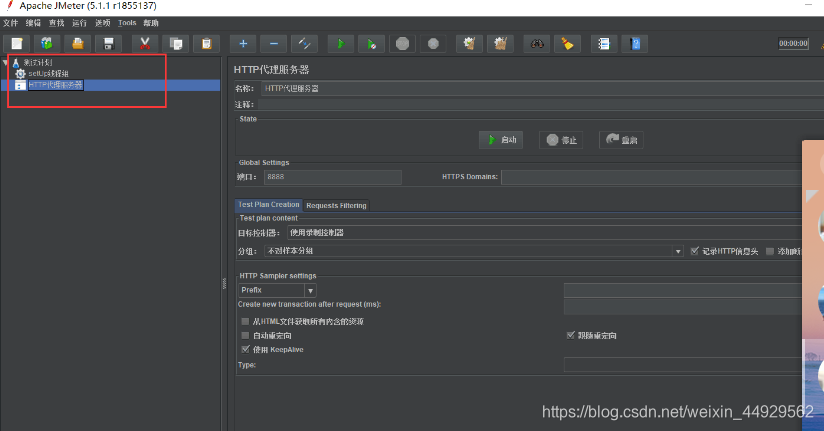Switch to the Test Plan Creation tab
This screenshot has width=824, height=431.
click(x=269, y=205)
